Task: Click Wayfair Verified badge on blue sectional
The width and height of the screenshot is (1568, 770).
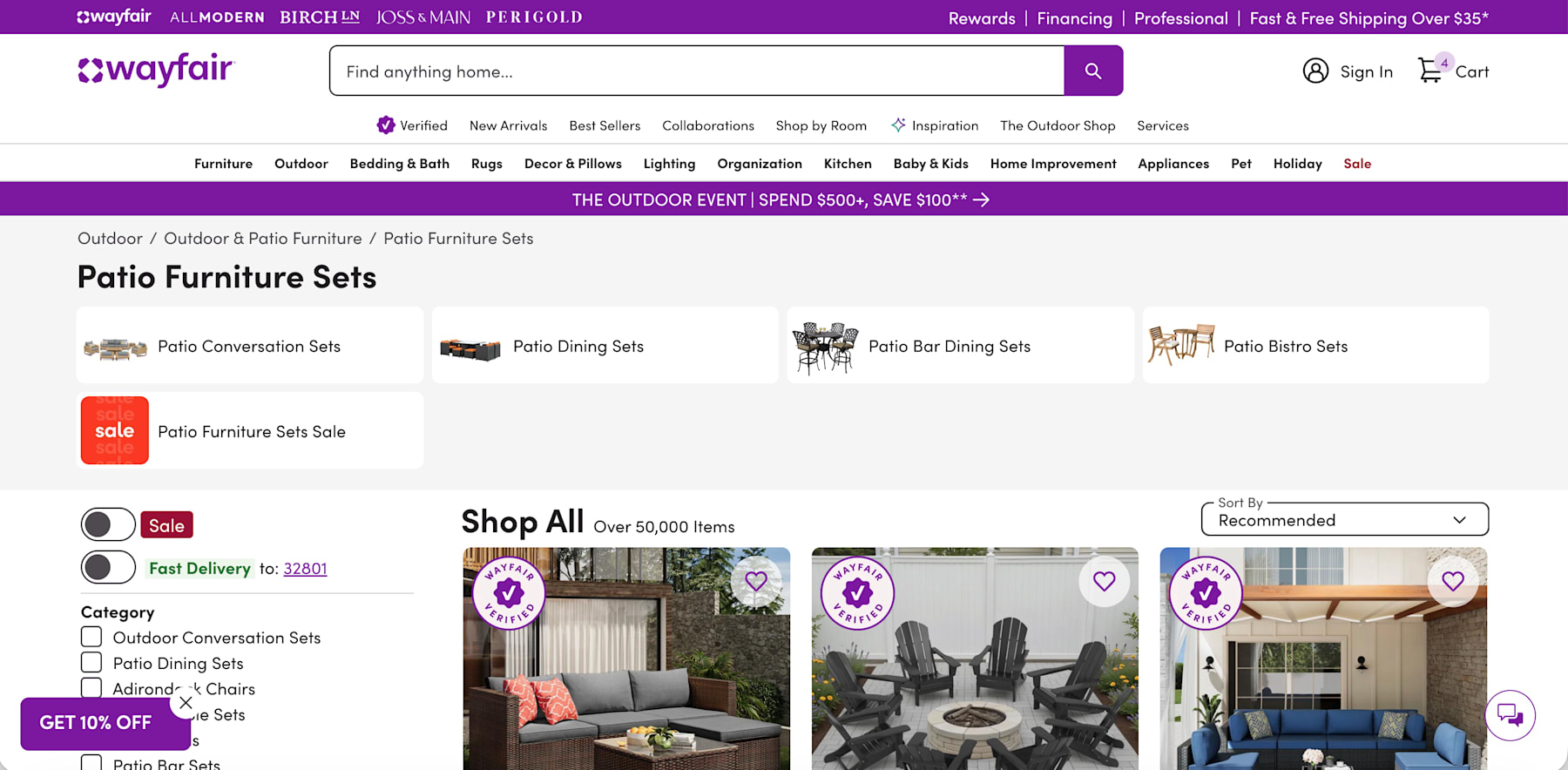Action: coord(1206,593)
